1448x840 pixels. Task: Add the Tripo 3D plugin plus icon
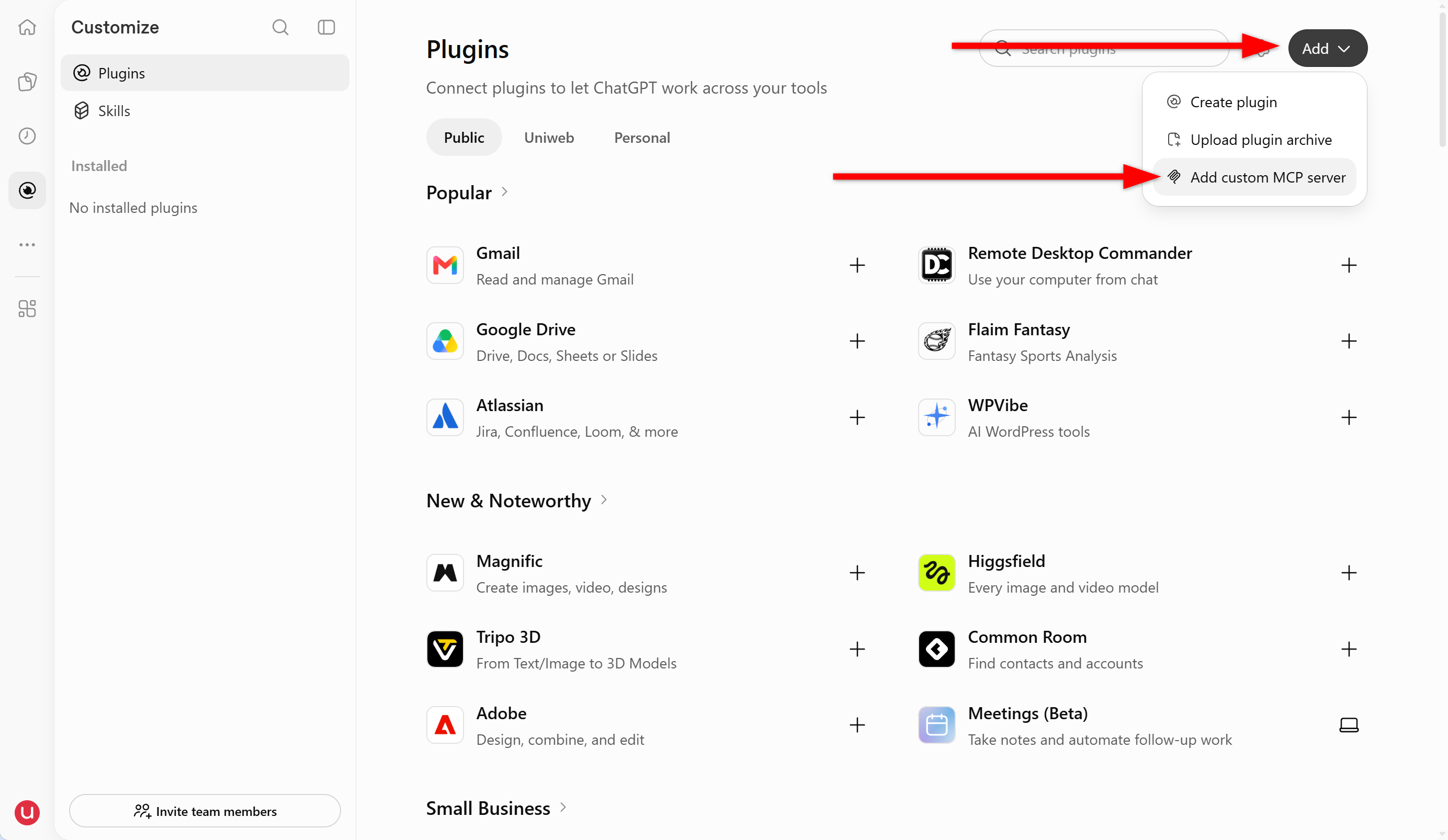pyautogui.click(x=857, y=649)
